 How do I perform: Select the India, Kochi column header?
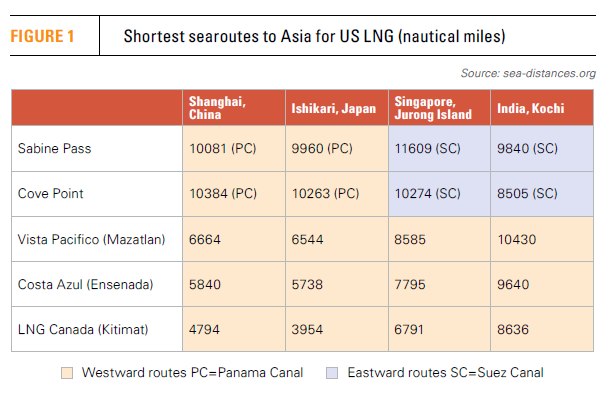pos(530,108)
